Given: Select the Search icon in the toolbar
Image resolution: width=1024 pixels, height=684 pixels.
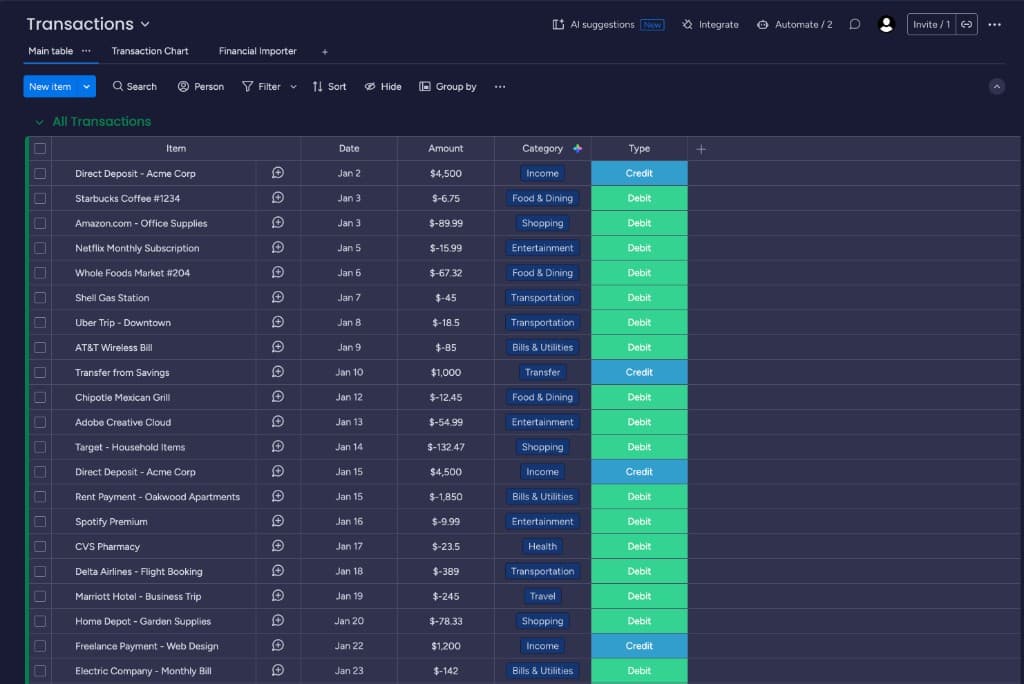Looking at the screenshot, I should tap(118, 86).
